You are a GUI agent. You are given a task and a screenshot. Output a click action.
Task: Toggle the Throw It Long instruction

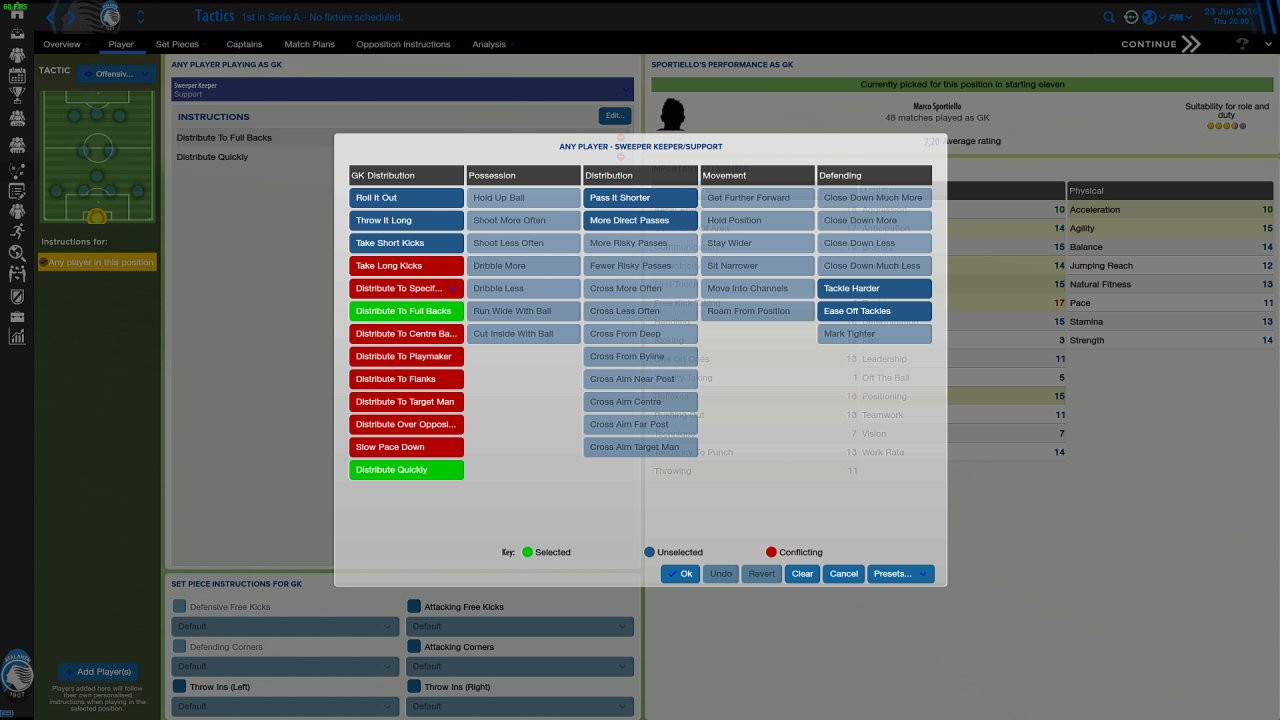(x=406, y=221)
